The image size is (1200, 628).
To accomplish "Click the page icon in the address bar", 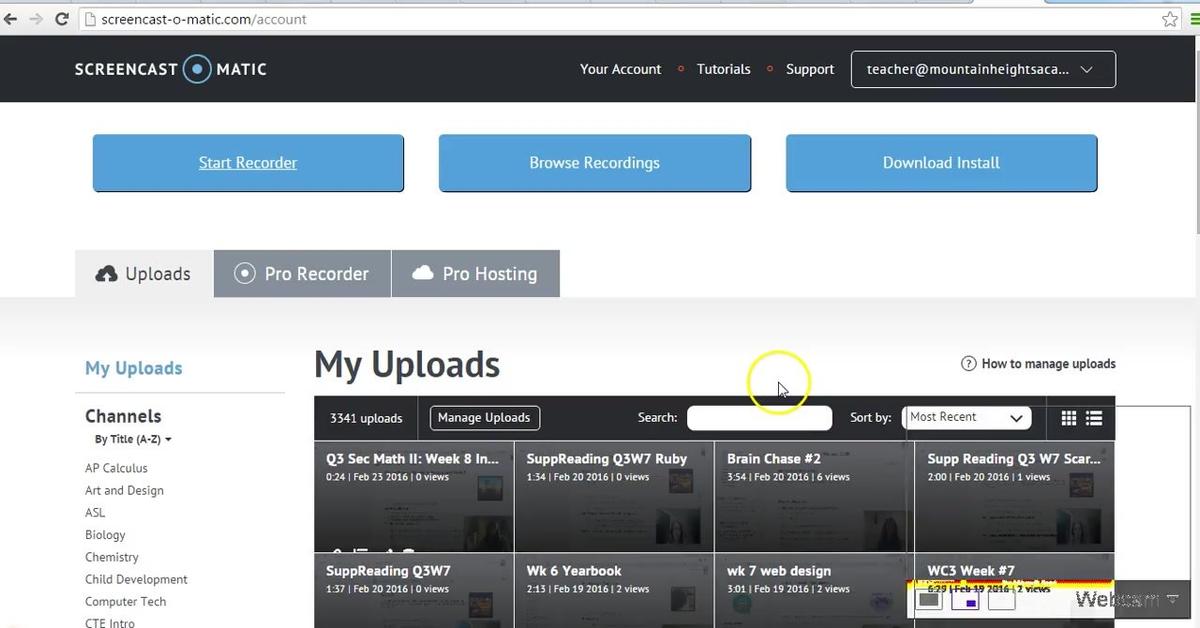I will (x=89, y=19).
